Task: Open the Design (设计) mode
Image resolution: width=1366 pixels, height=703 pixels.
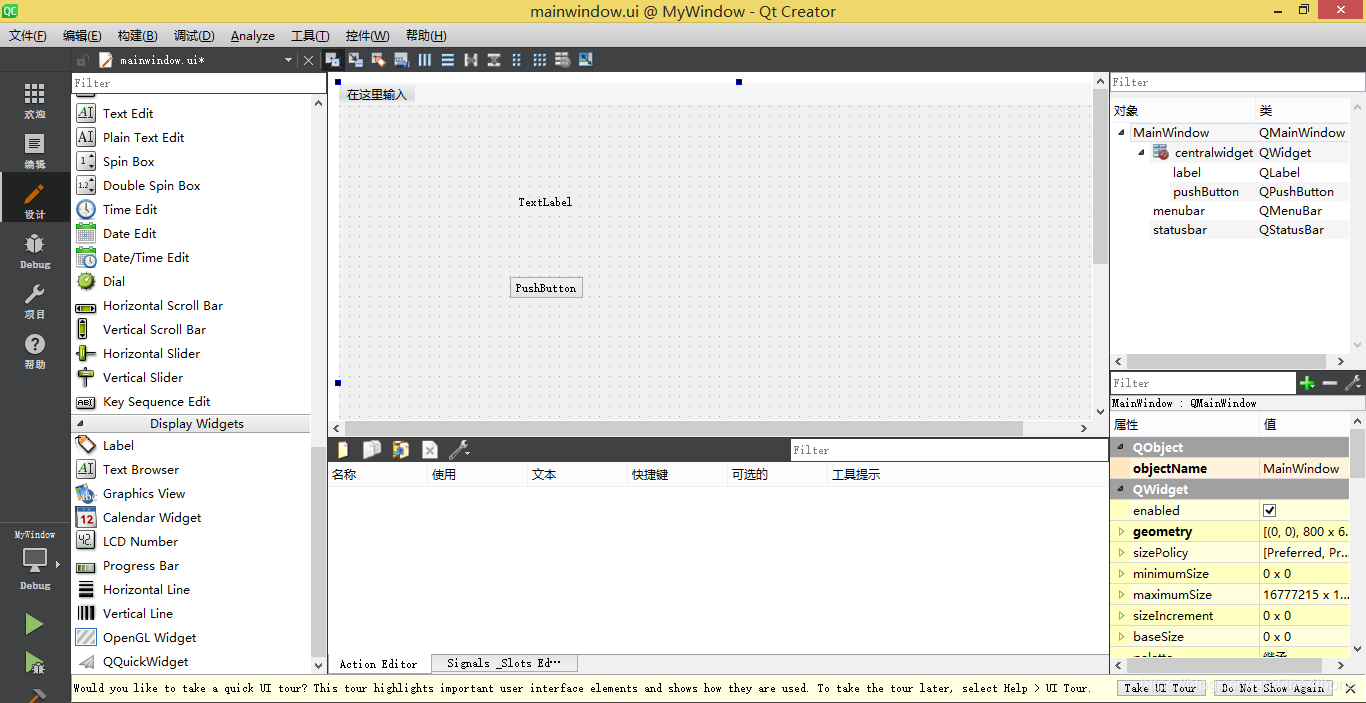Action: coord(35,200)
